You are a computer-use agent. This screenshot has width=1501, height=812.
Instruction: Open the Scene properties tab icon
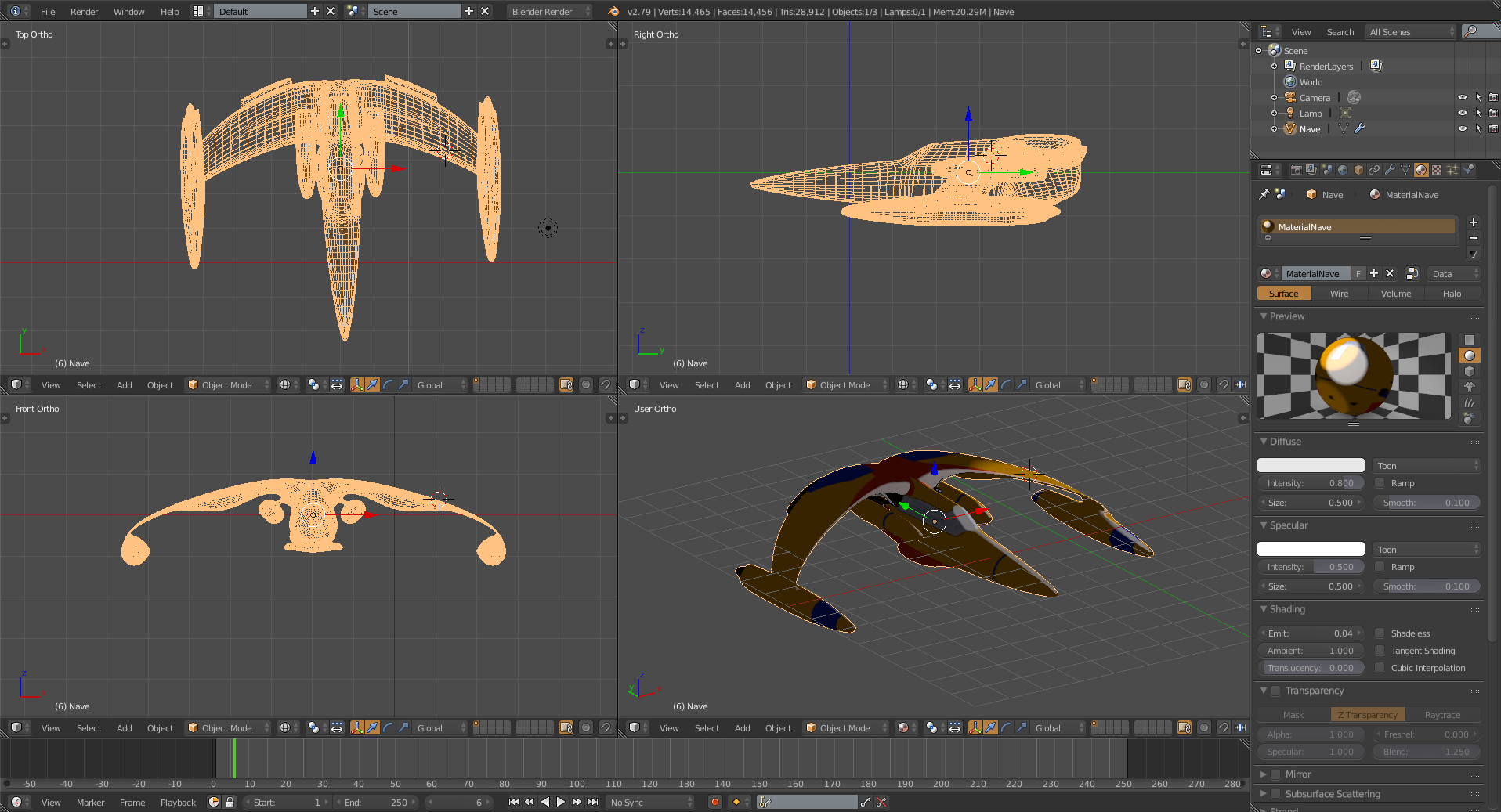1327,170
